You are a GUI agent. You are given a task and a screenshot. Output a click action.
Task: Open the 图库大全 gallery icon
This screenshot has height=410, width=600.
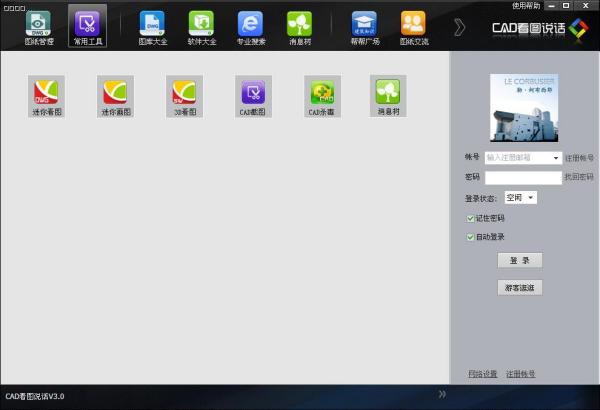151,26
